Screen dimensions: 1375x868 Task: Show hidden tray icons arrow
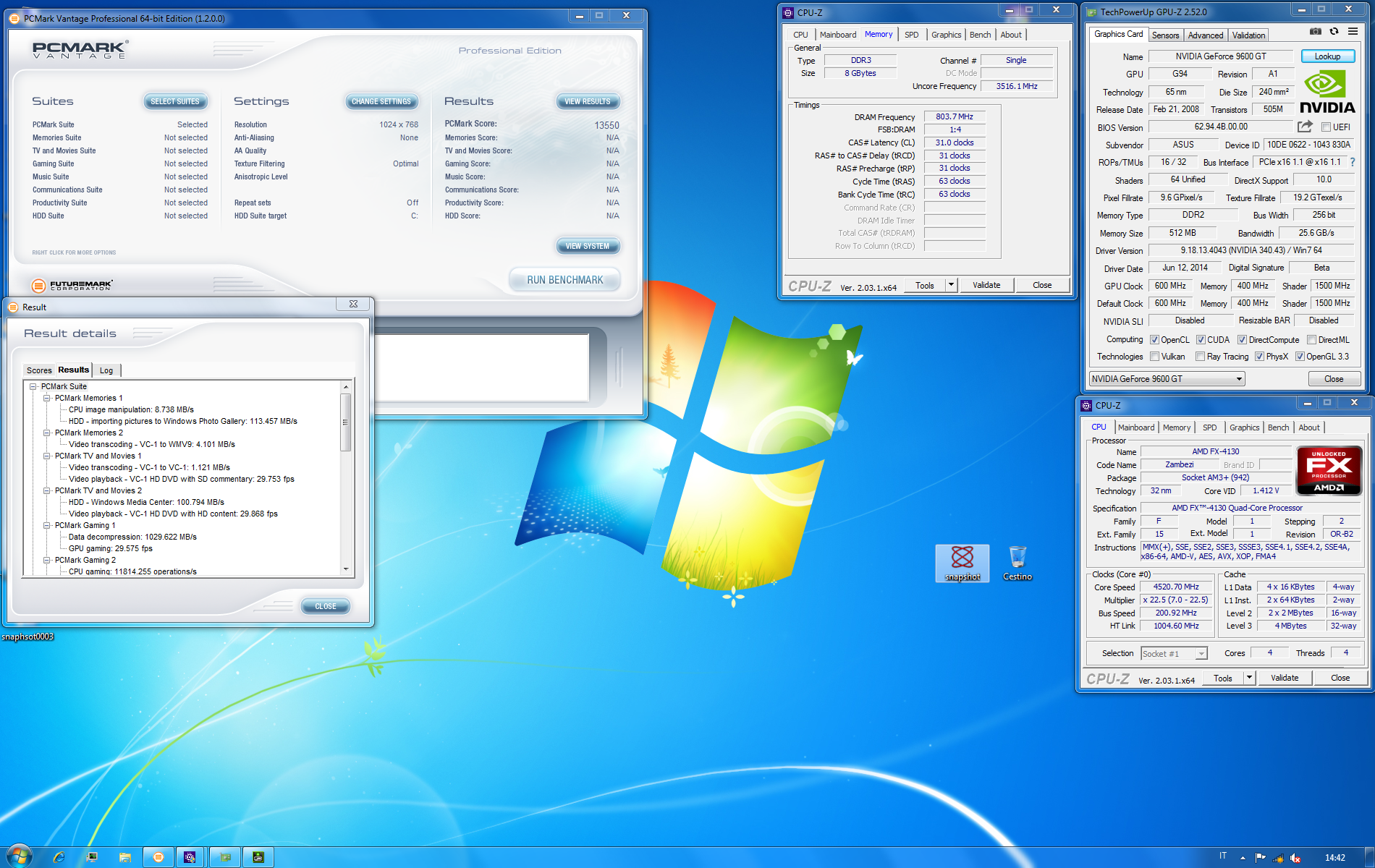tap(1243, 858)
